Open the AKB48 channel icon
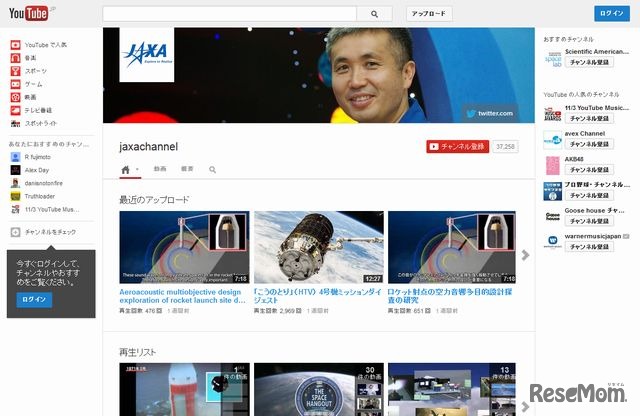 pos(553,166)
